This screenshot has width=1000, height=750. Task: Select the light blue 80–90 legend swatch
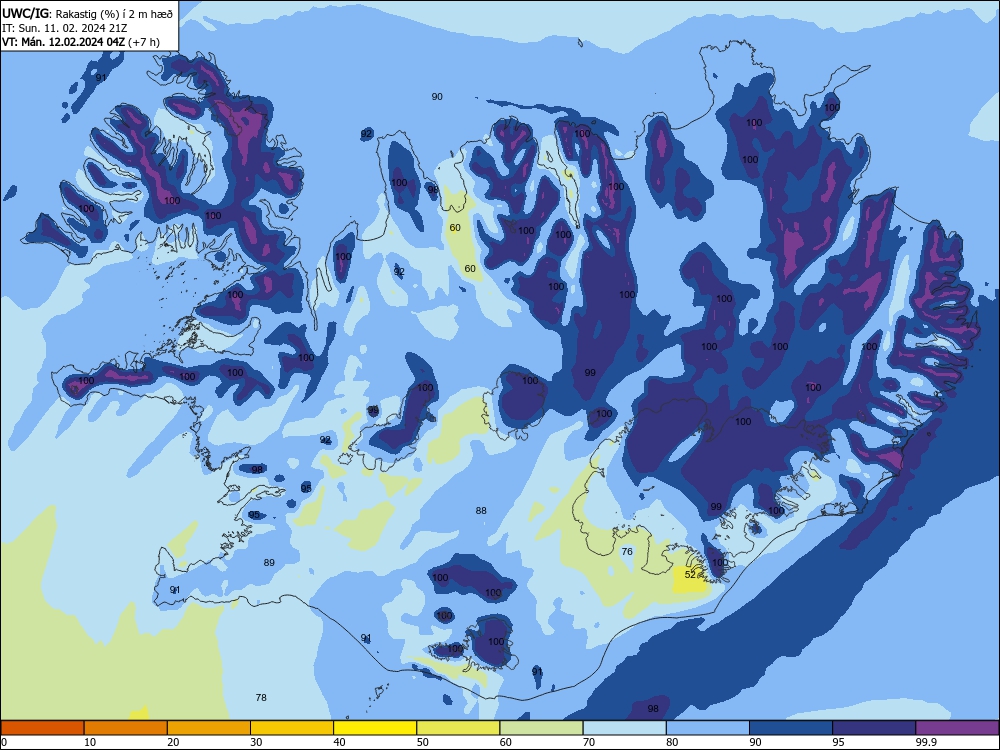[708, 728]
